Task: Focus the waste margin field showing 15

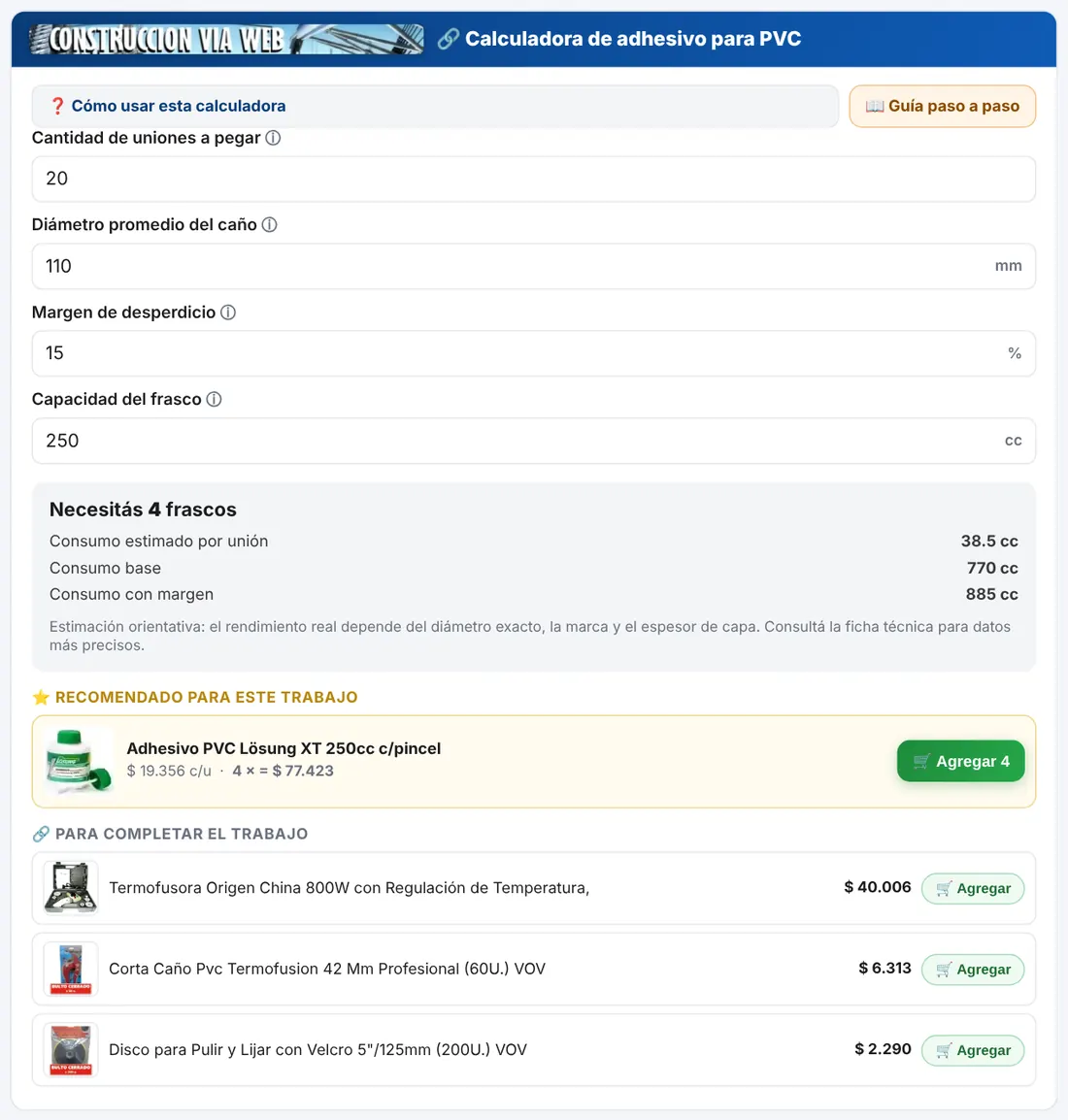Action: click(534, 353)
